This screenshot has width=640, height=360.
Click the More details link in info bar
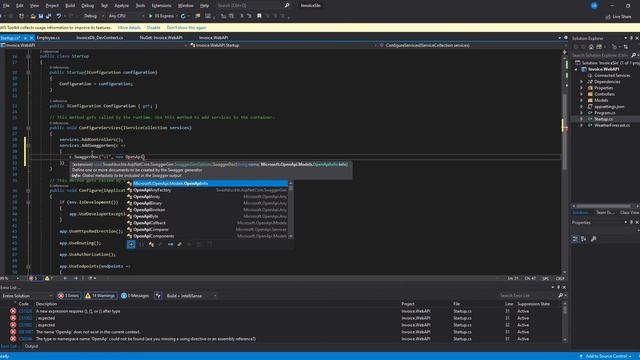129,28
